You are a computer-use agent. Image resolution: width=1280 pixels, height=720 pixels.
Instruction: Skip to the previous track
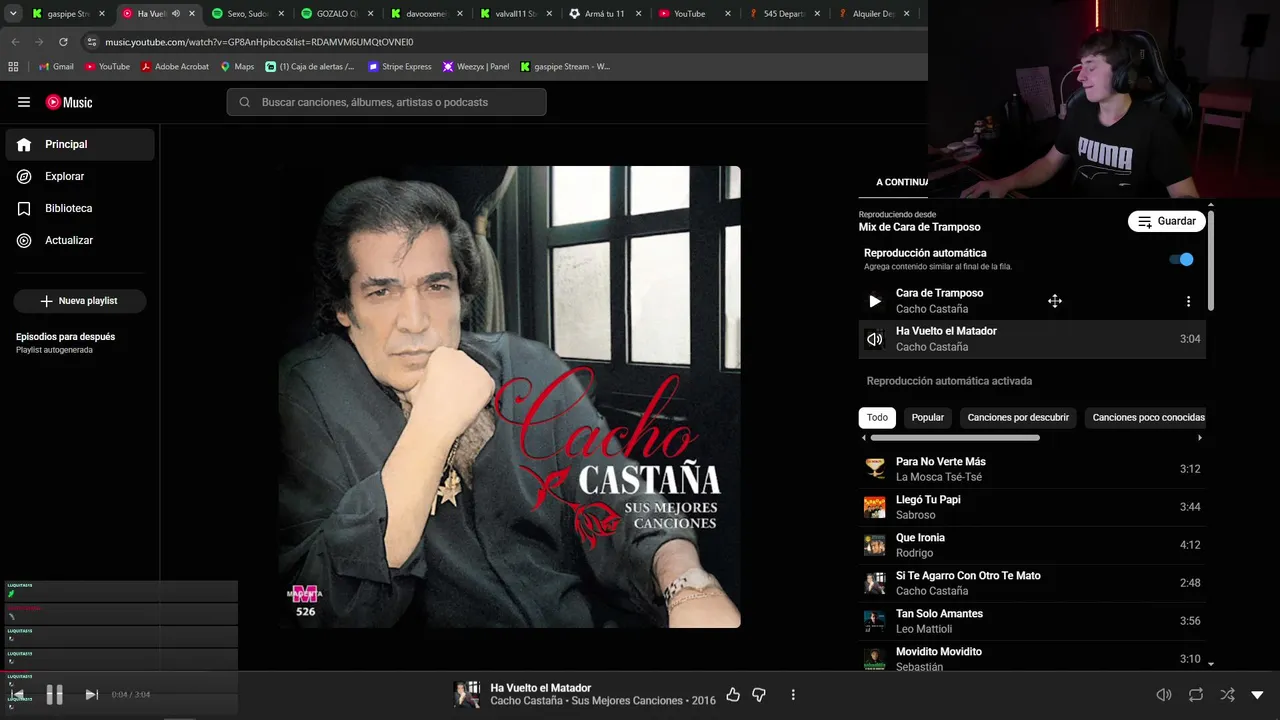[17, 695]
